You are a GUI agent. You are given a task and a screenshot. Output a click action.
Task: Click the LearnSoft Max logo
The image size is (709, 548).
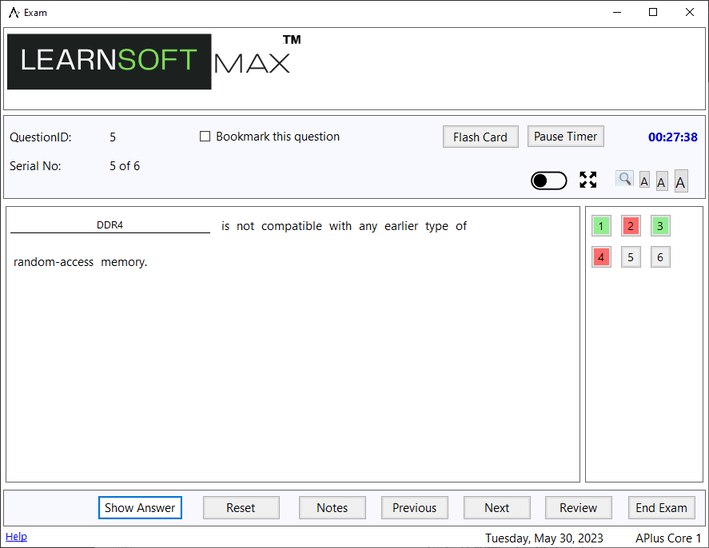coord(154,61)
